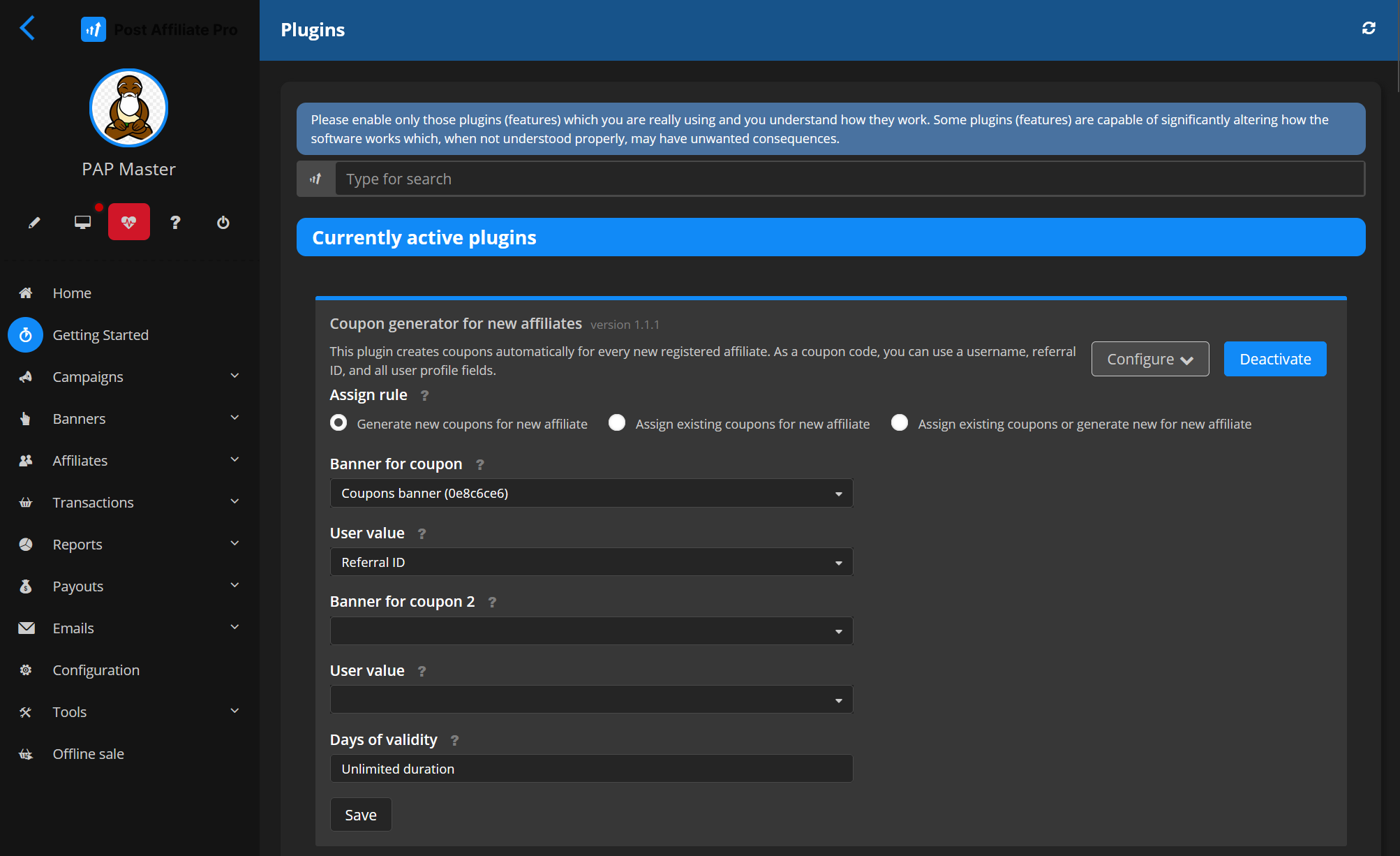Image resolution: width=1400 pixels, height=856 pixels.
Task: Open the Configure dropdown button
Action: (1149, 360)
